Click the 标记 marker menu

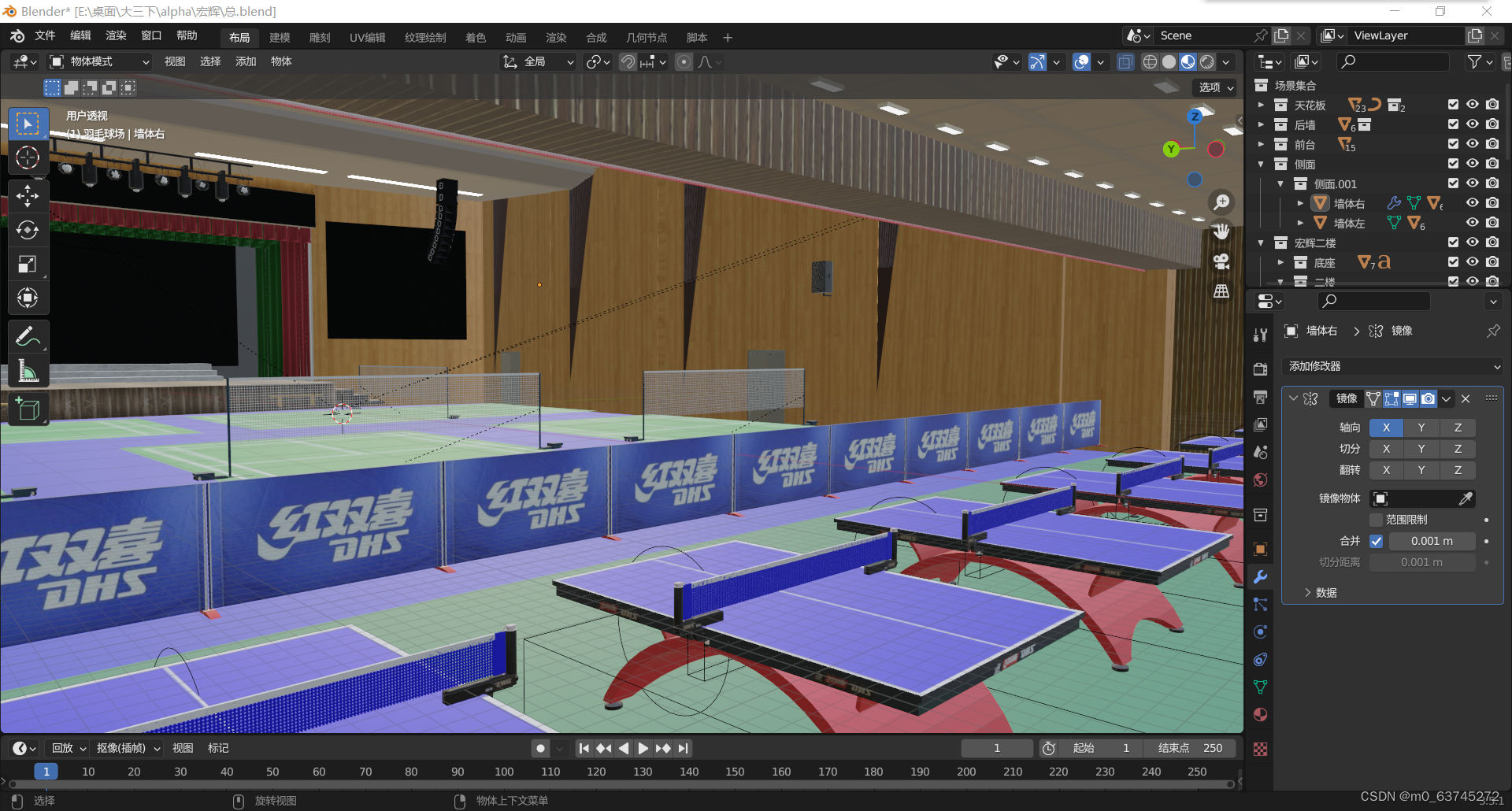(218, 748)
